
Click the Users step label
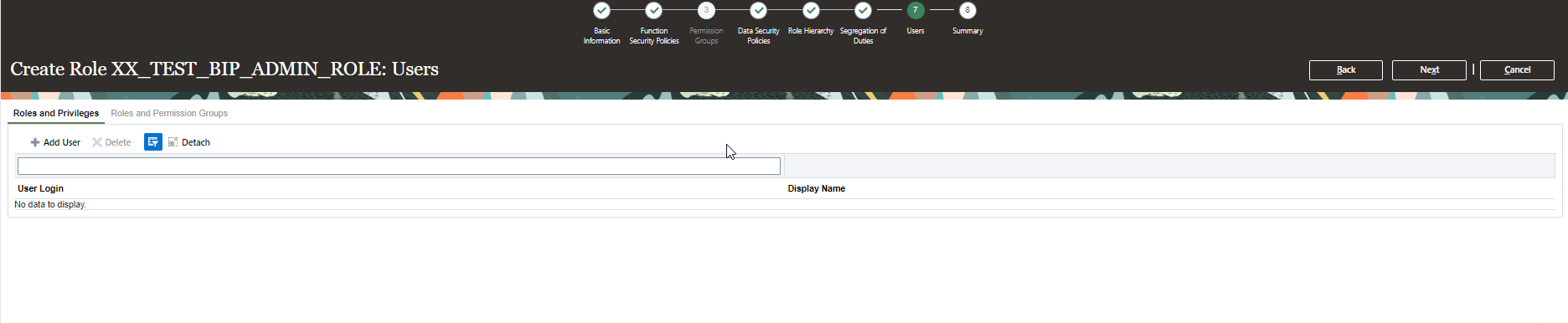(x=916, y=31)
